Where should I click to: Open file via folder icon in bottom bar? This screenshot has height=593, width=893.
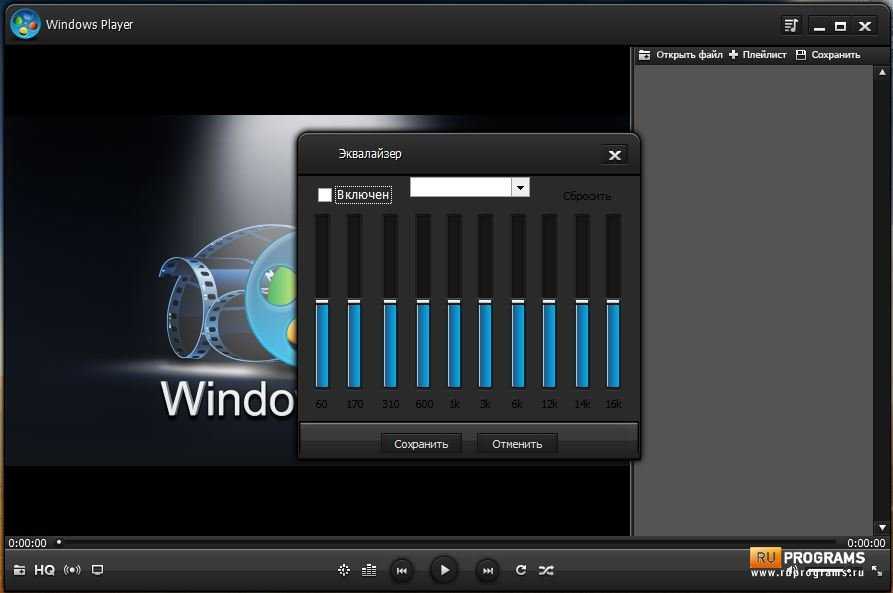19,570
